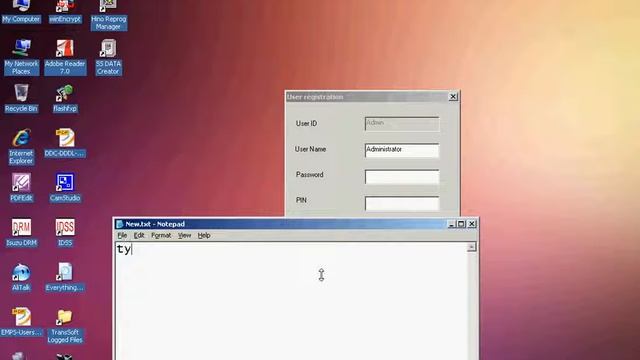Select the DDC-DDDL PDF file icon

[x=65, y=143]
